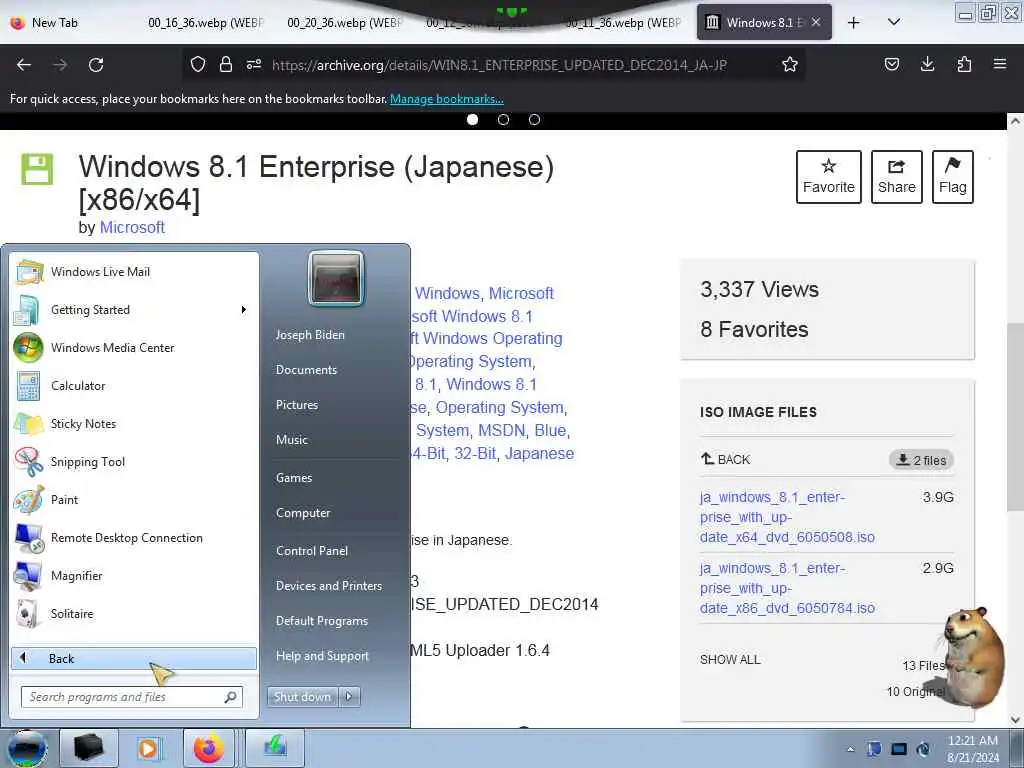This screenshot has width=1024, height=768.
Task: Download the x86 ISO file link
Action: 787,588
